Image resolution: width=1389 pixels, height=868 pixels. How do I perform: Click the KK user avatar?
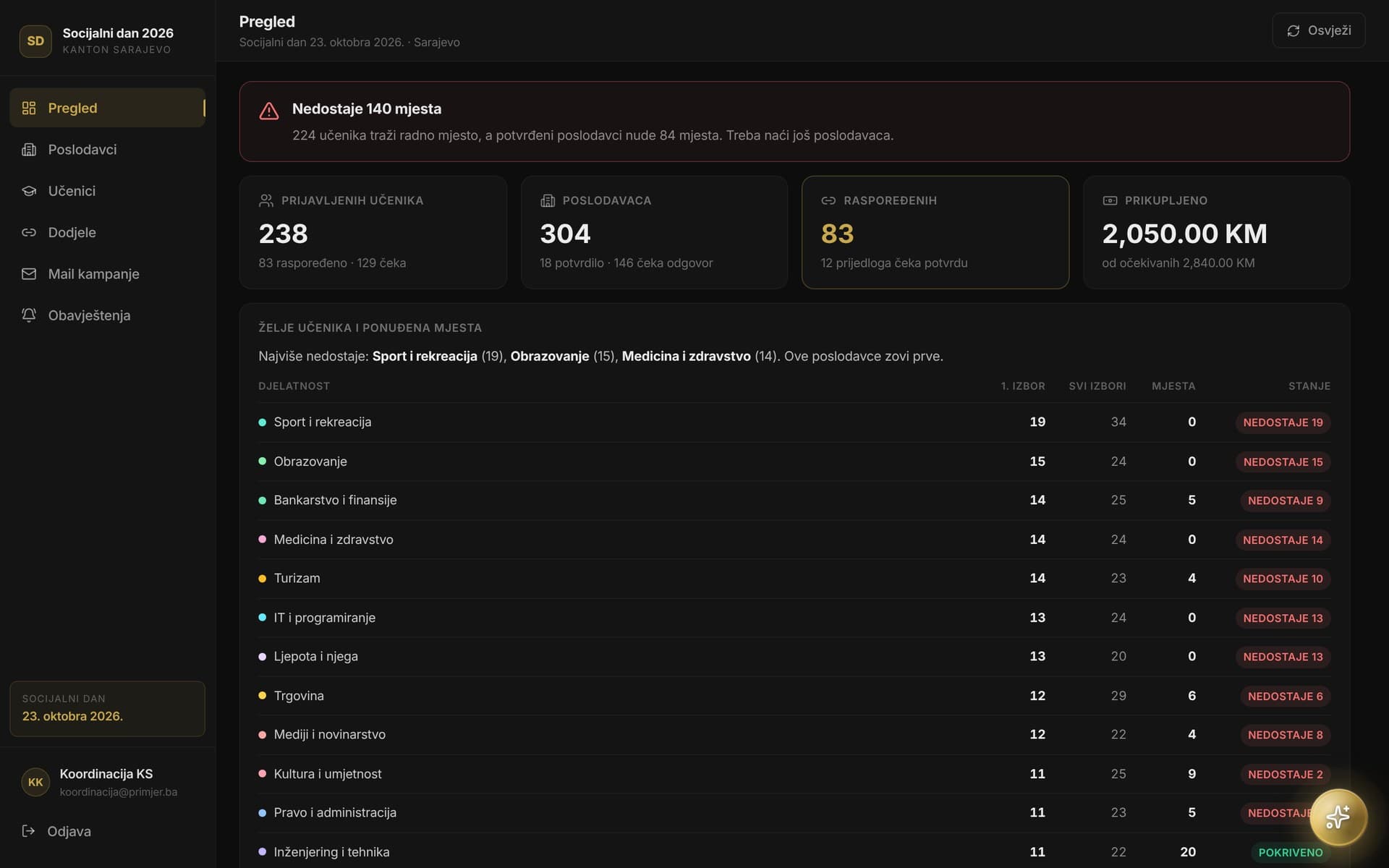(35, 782)
